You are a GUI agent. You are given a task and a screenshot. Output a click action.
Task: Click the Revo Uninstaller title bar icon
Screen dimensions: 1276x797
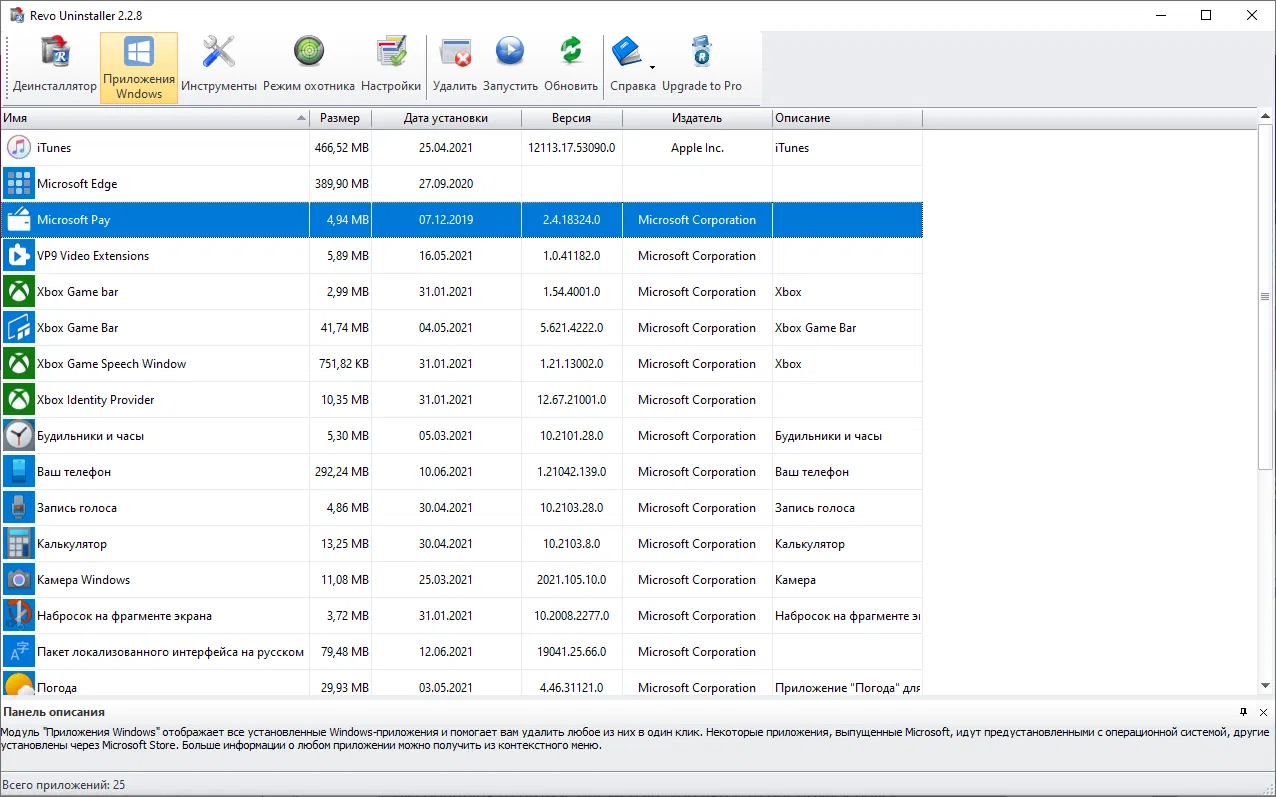(16, 15)
